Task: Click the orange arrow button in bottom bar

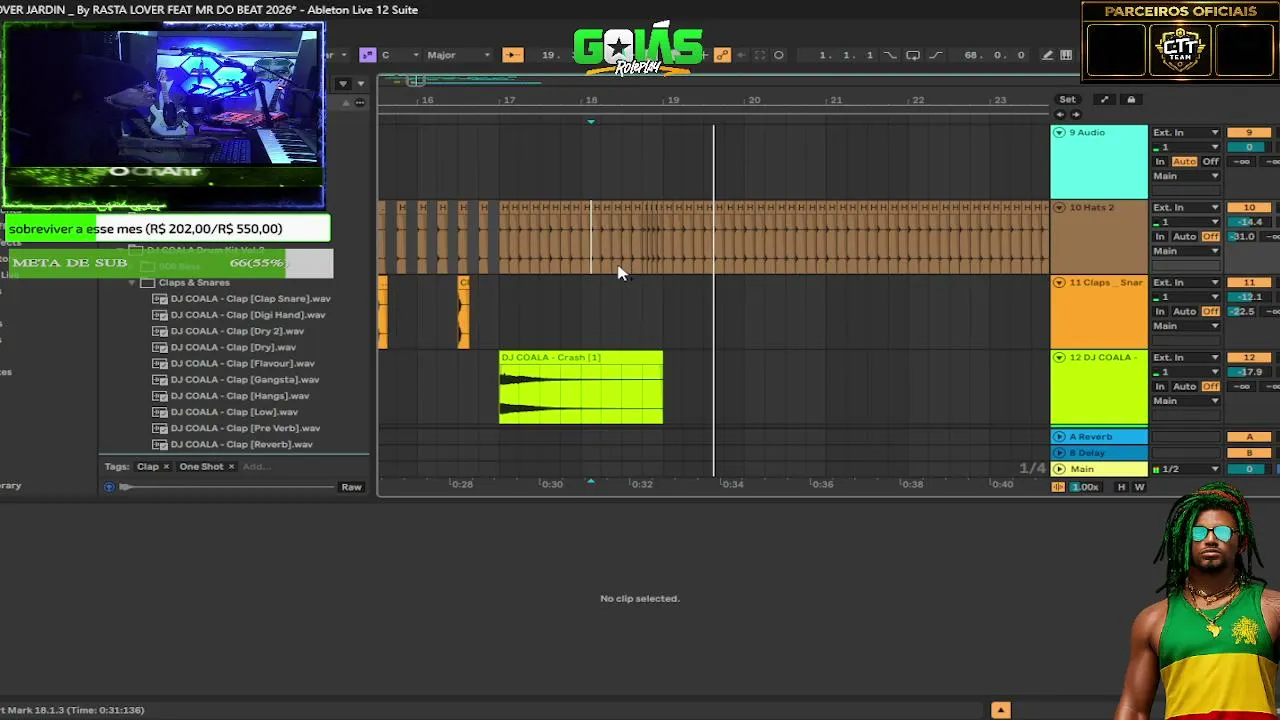Action: (x=1001, y=710)
